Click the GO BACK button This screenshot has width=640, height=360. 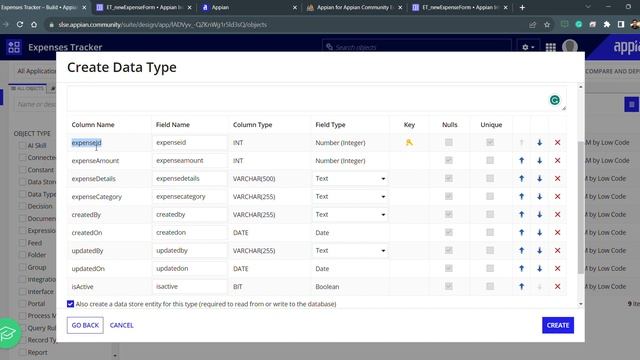[x=85, y=325]
